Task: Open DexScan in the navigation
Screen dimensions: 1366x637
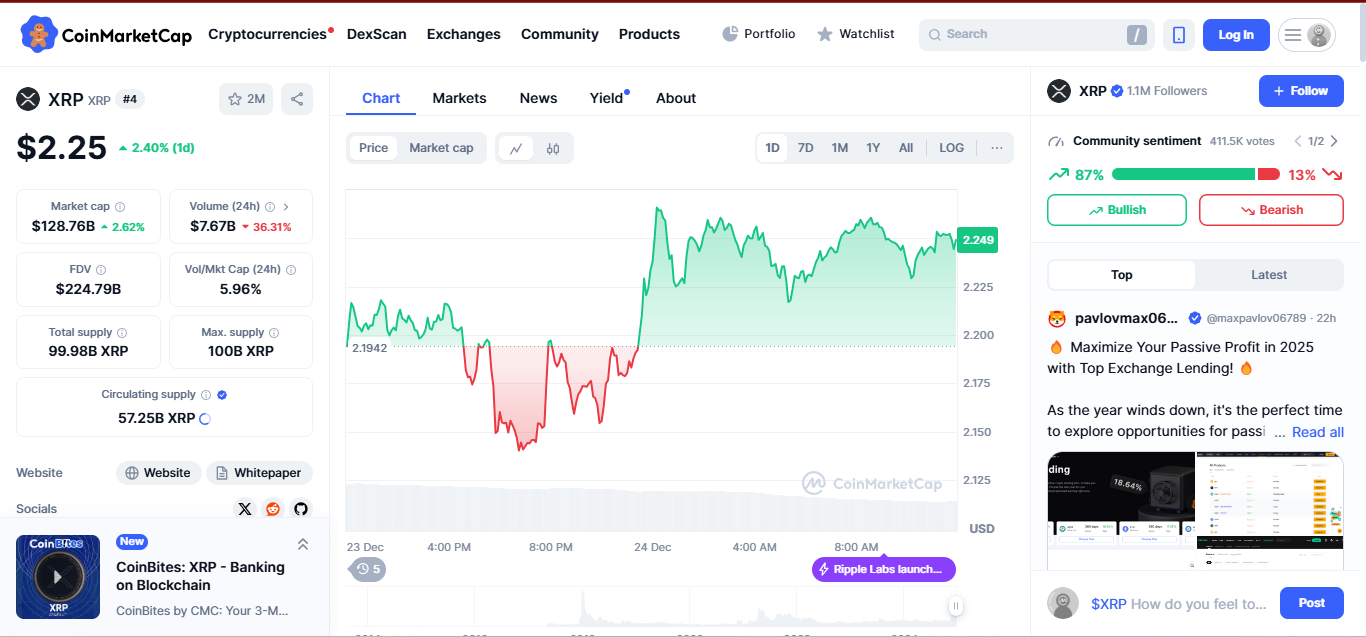Action: pyautogui.click(x=377, y=34)
